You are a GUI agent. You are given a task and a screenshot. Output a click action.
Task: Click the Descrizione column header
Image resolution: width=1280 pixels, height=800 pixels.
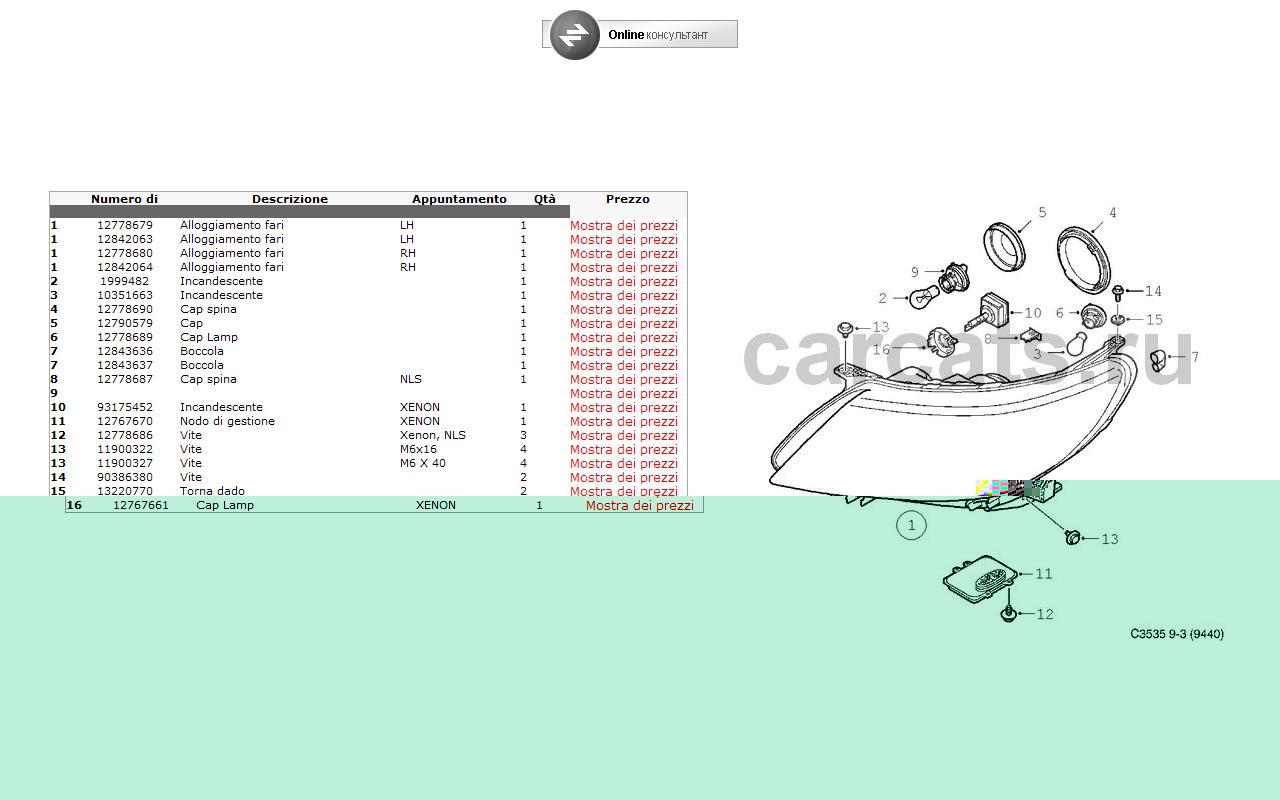pos(289,199)
